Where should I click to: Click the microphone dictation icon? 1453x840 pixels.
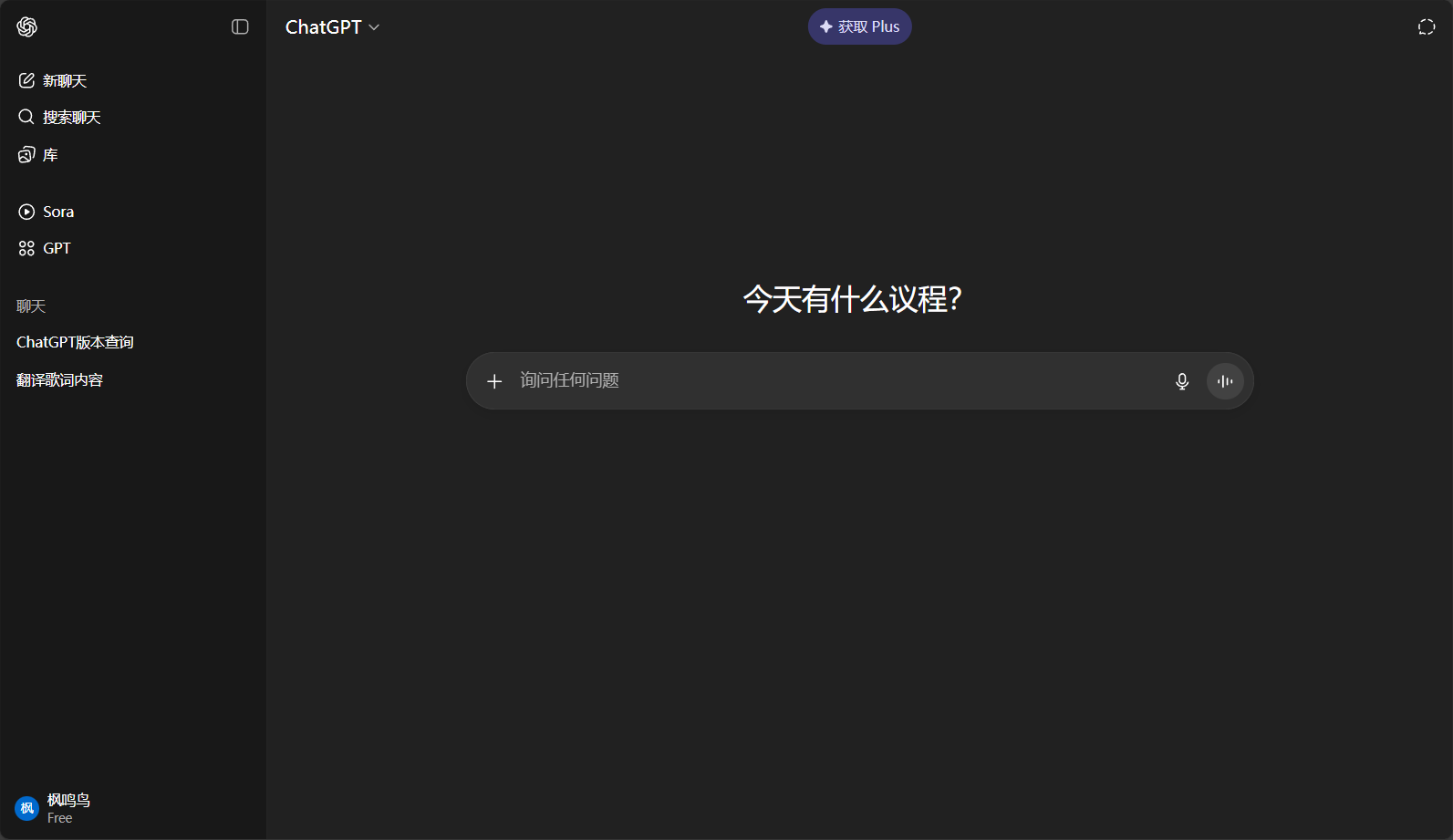click(1182, 381)
